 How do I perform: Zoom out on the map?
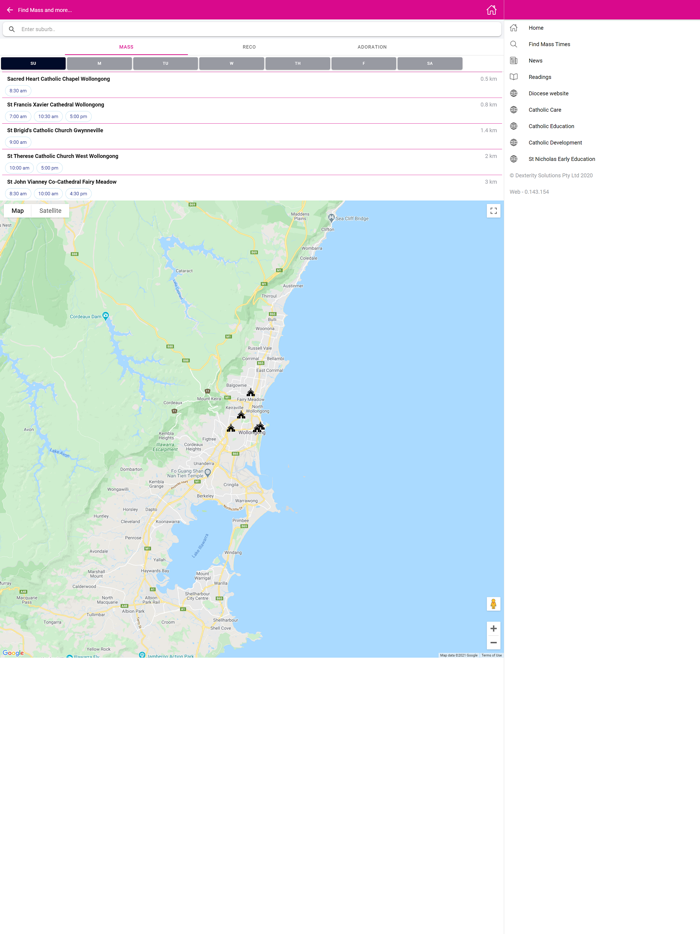(493, 643)
